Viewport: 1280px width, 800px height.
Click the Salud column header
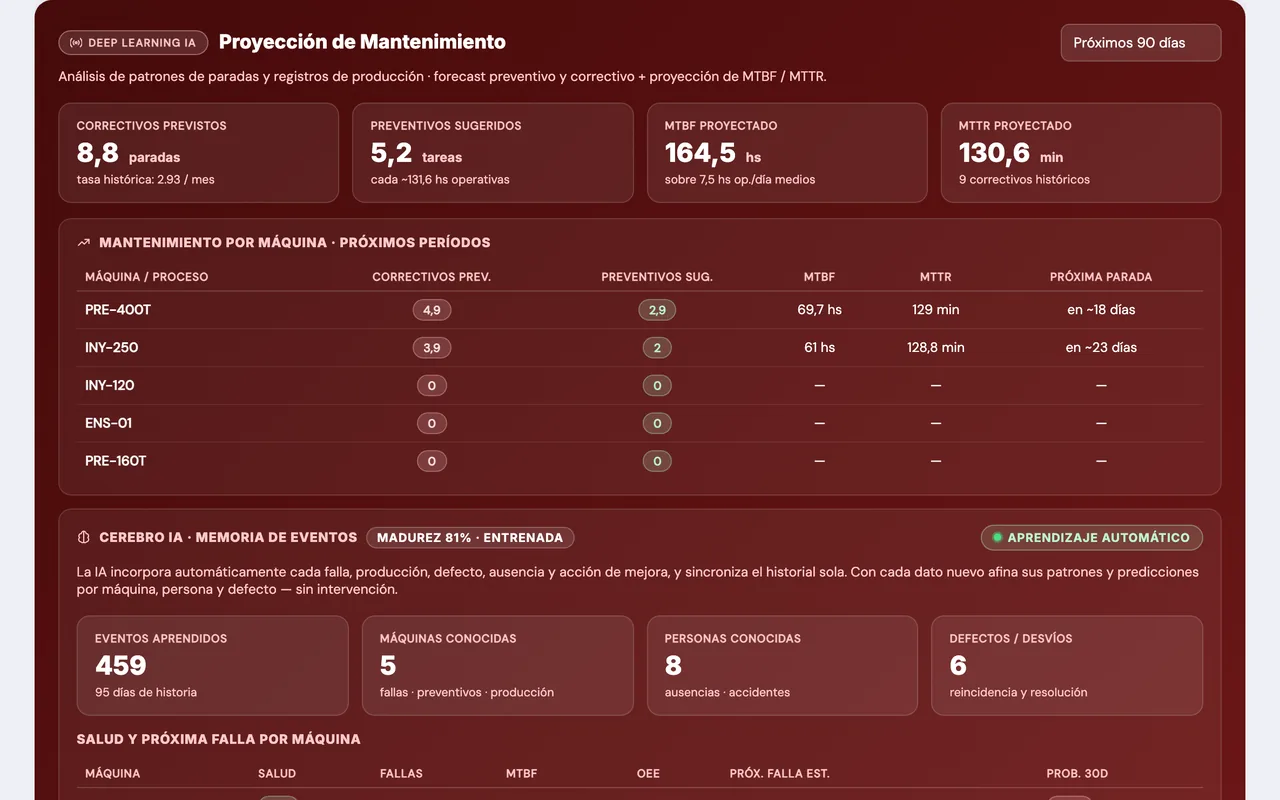(277, 774)
